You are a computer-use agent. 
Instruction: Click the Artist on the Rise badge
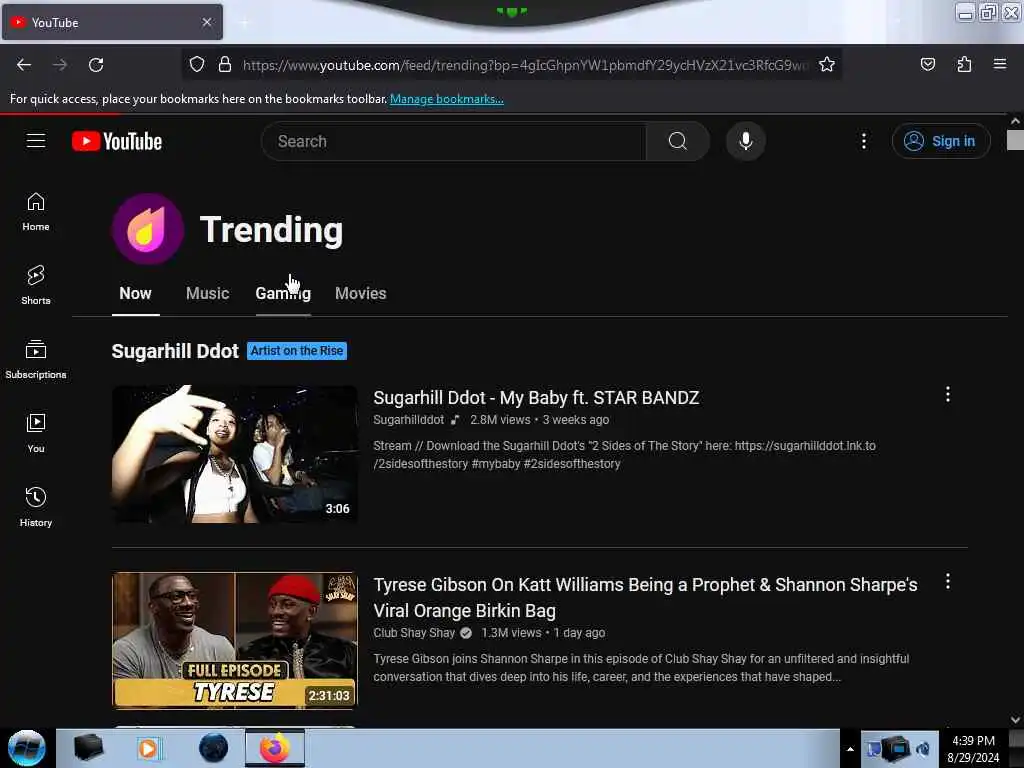297,351
